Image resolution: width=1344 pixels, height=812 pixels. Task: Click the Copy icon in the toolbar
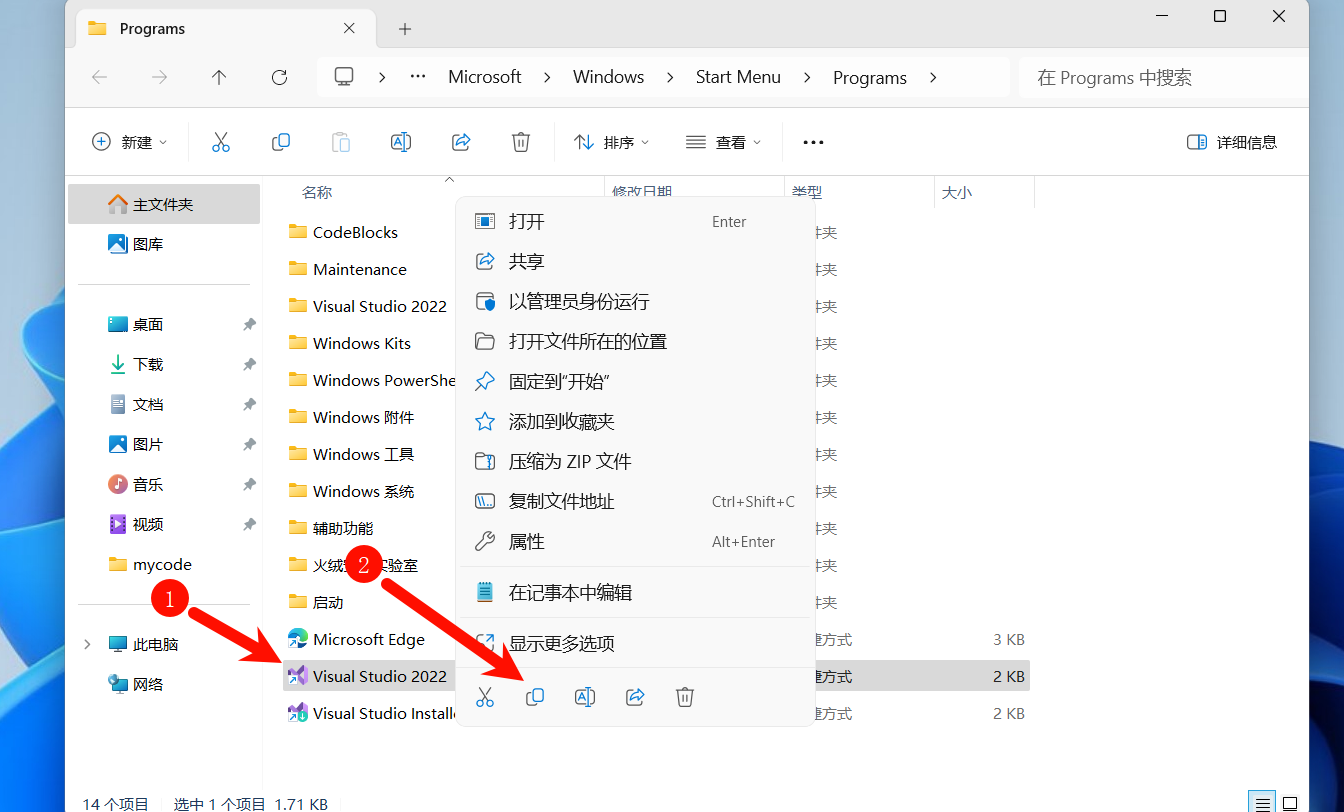pos(281,142)
